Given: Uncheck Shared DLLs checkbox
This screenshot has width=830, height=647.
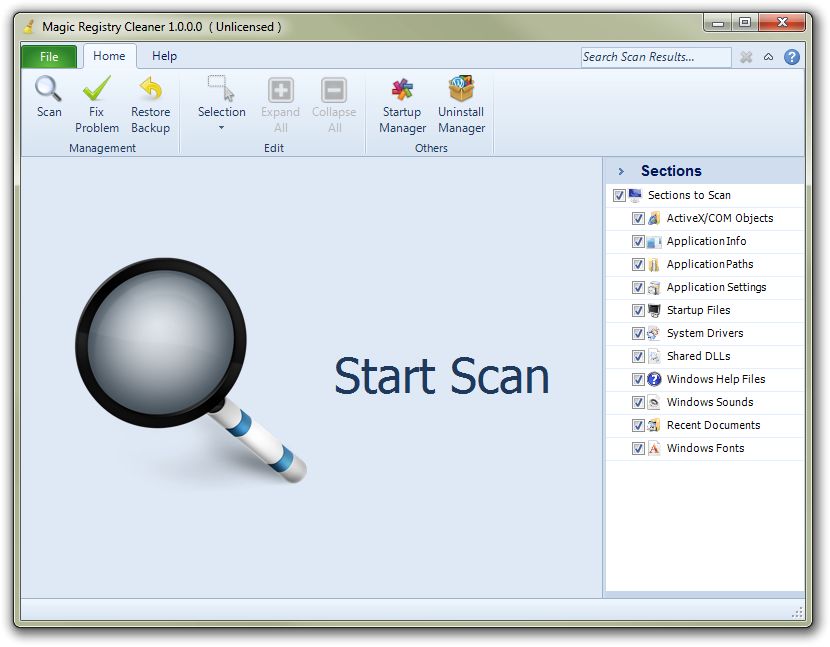Looking at the screenshot, I should [638, 356].
